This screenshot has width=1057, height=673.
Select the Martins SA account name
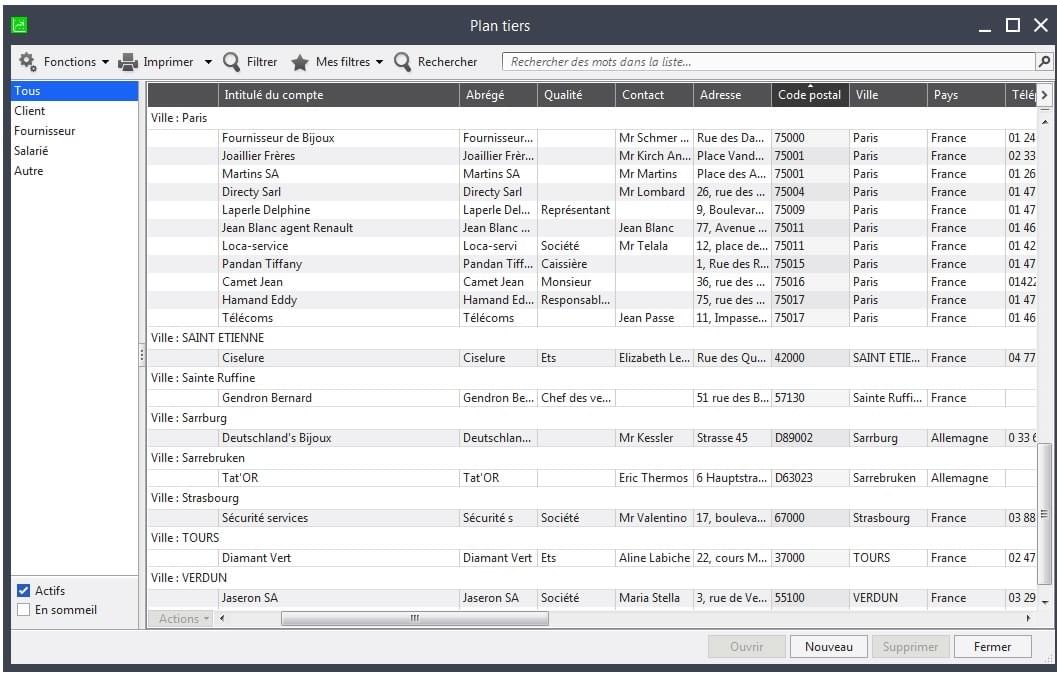coord(250,174)
